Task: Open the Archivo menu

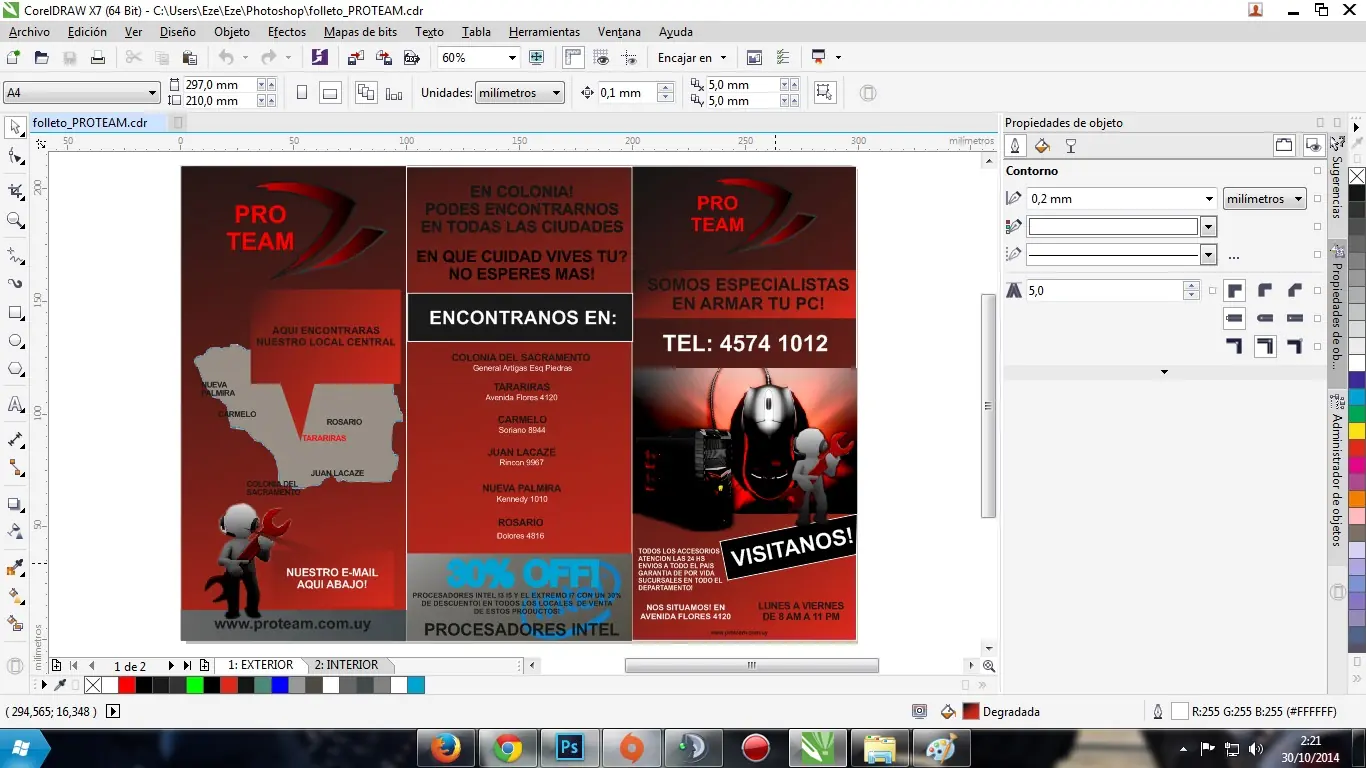Action: [x=29, y=32]
